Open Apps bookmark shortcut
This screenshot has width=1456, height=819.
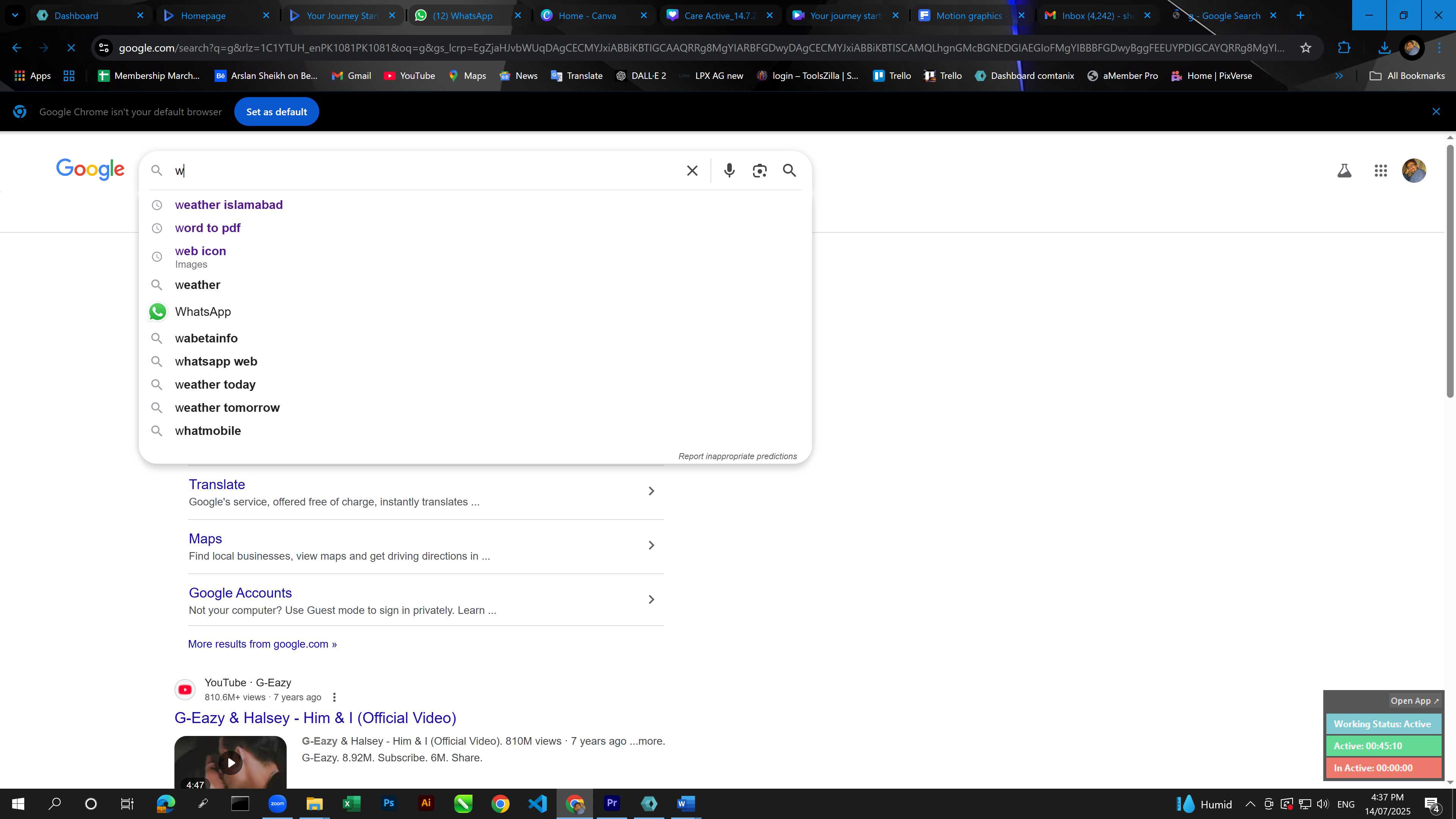click(32, 76)
